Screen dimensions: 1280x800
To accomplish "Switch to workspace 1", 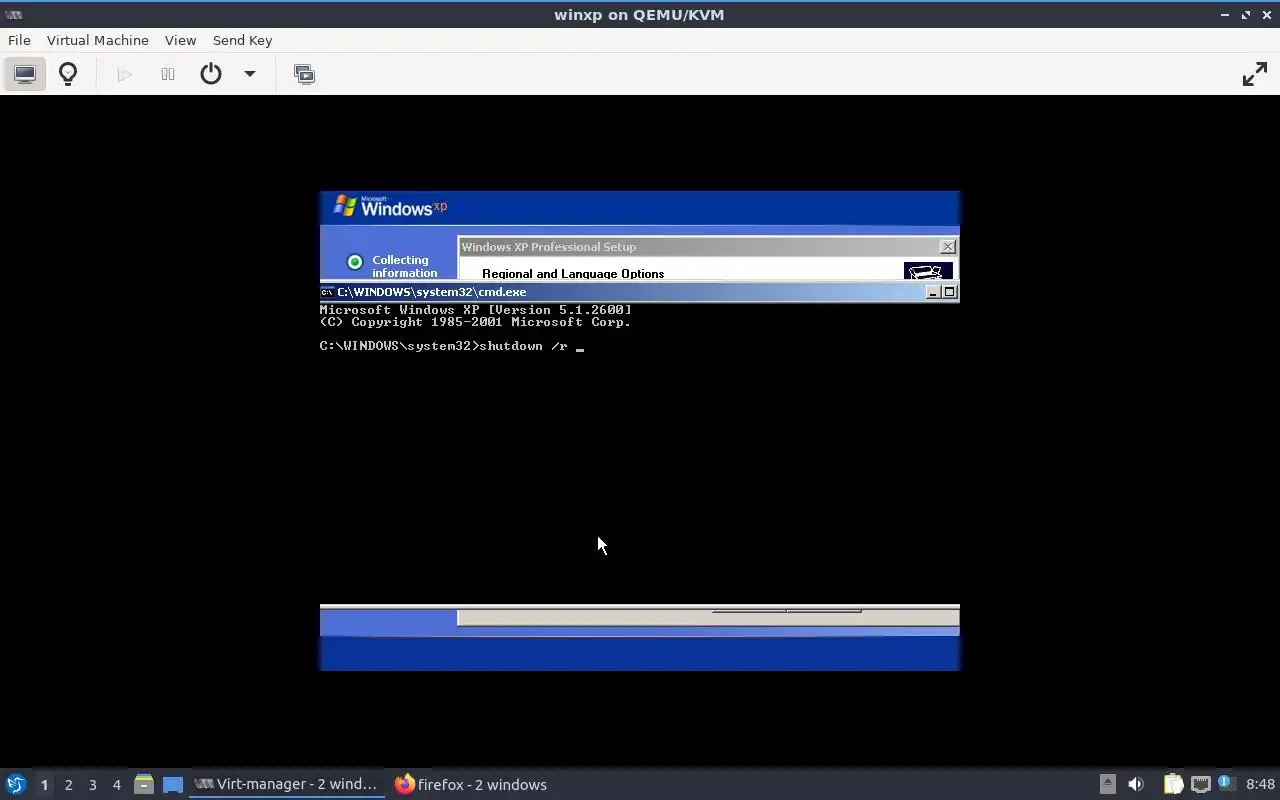I will [44, 785].
